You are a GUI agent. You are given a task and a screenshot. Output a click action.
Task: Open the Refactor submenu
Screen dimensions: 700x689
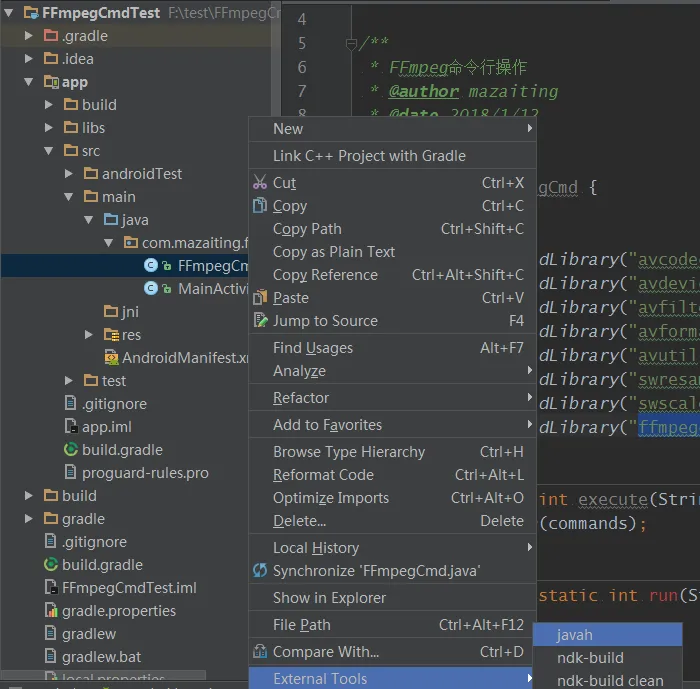pyautogui.click(x=392, y=397)
